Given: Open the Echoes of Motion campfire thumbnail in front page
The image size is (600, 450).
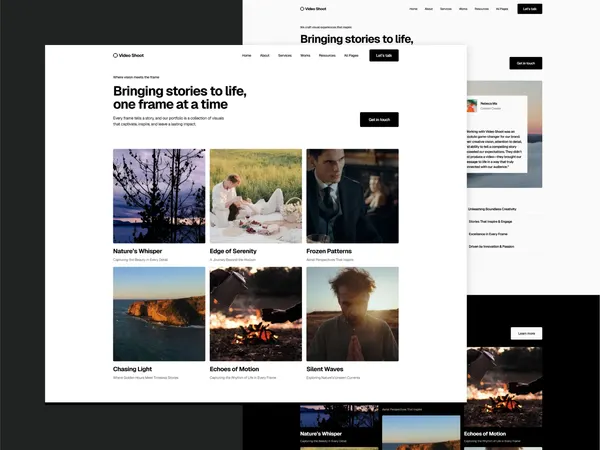Looking at the screenshot, I should [x=256, y=314].
